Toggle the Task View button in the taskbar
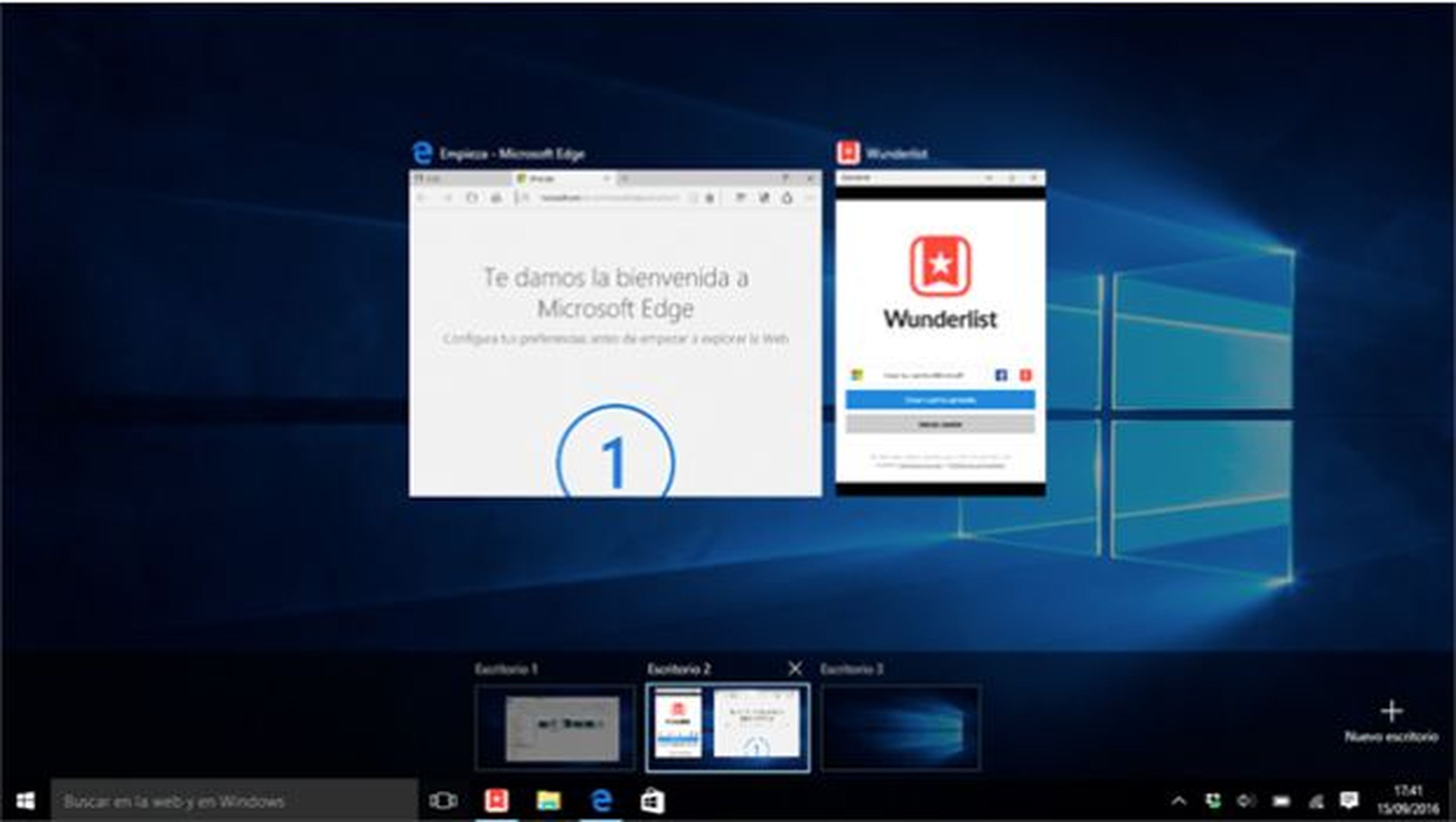Viewport: 1456px width, 822px height. tap(443, 800)
